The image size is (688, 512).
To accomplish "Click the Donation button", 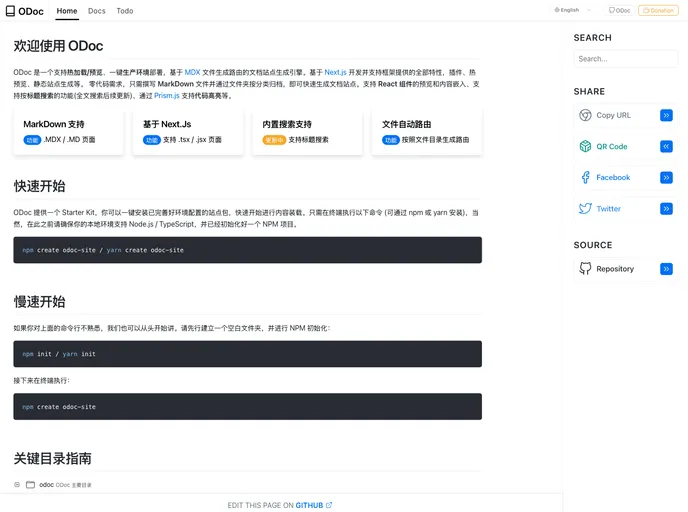I will coord(658,10).
